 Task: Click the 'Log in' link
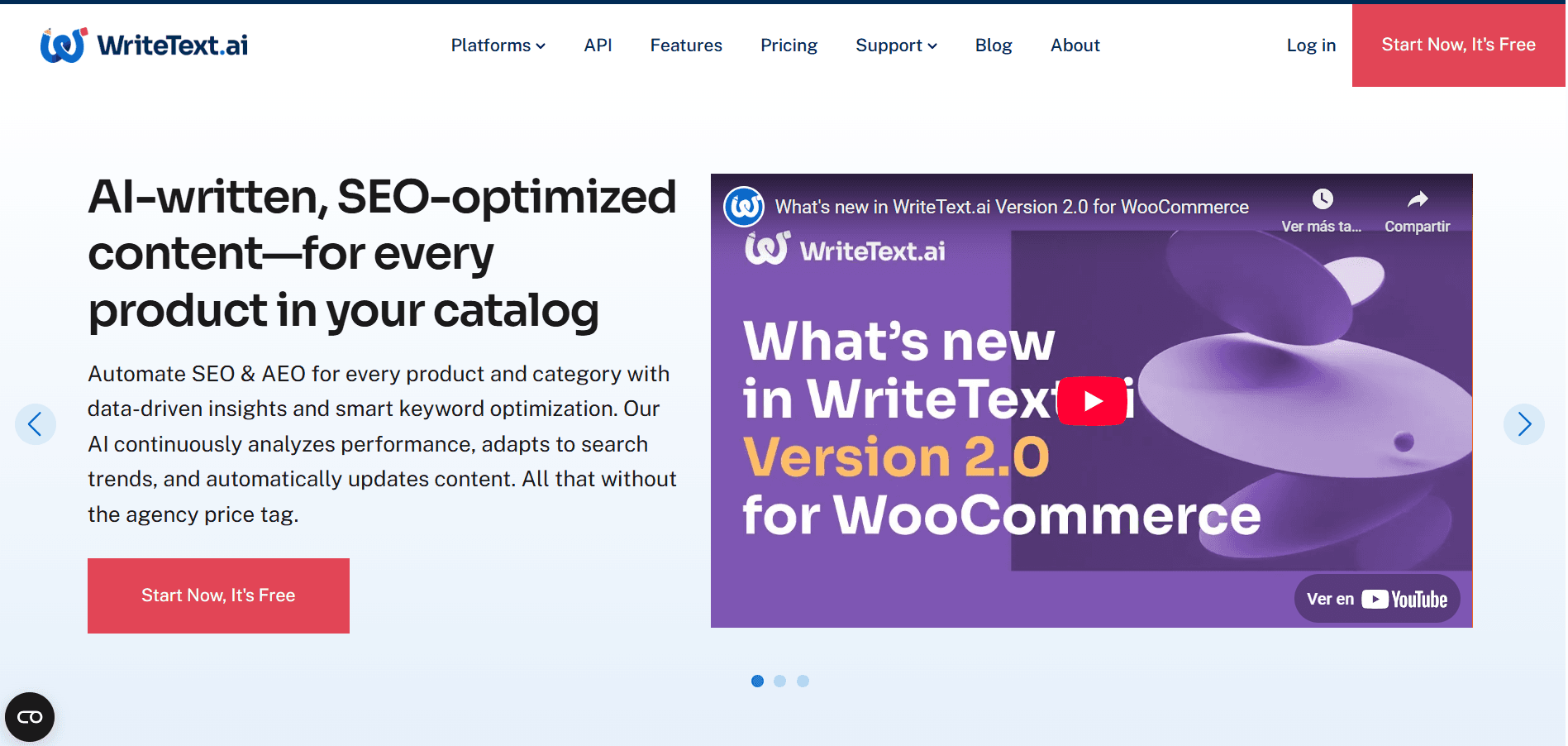[x=1311, y=45]
